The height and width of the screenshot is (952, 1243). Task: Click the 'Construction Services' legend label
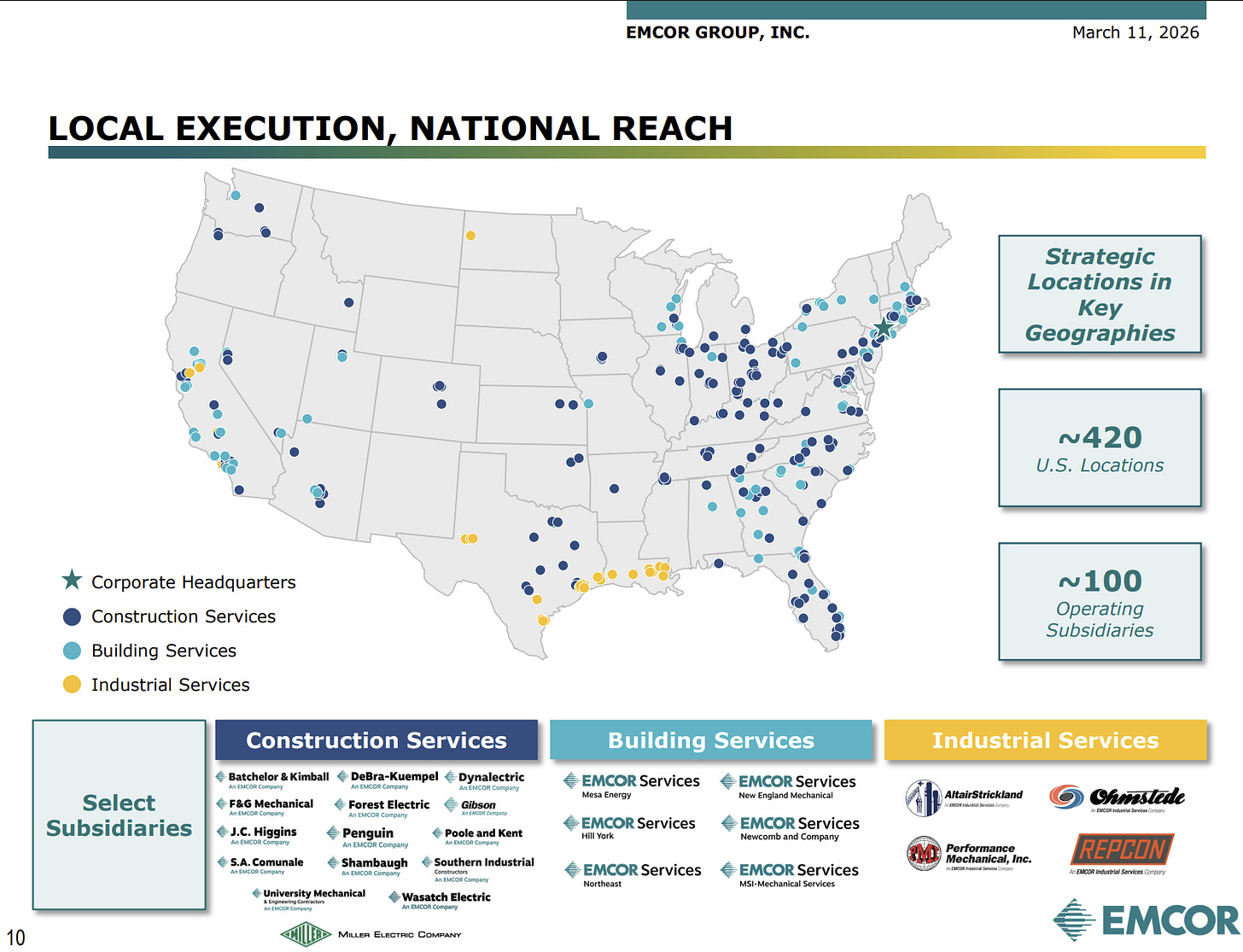[184, 616]
